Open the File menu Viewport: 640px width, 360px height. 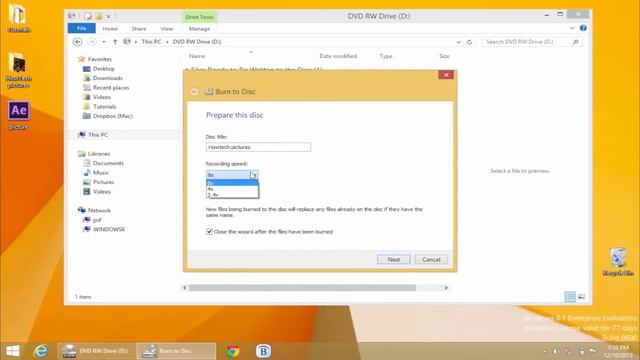(x=82, y=28)
